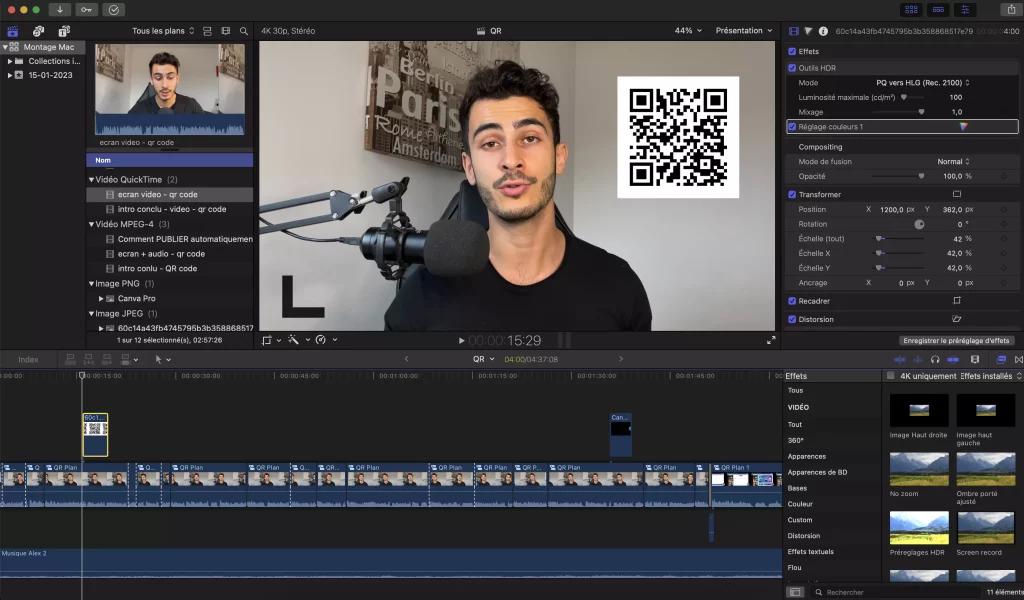Toggle the inspector sliders icon
1024x600 pixels.
tap(965, 10)
